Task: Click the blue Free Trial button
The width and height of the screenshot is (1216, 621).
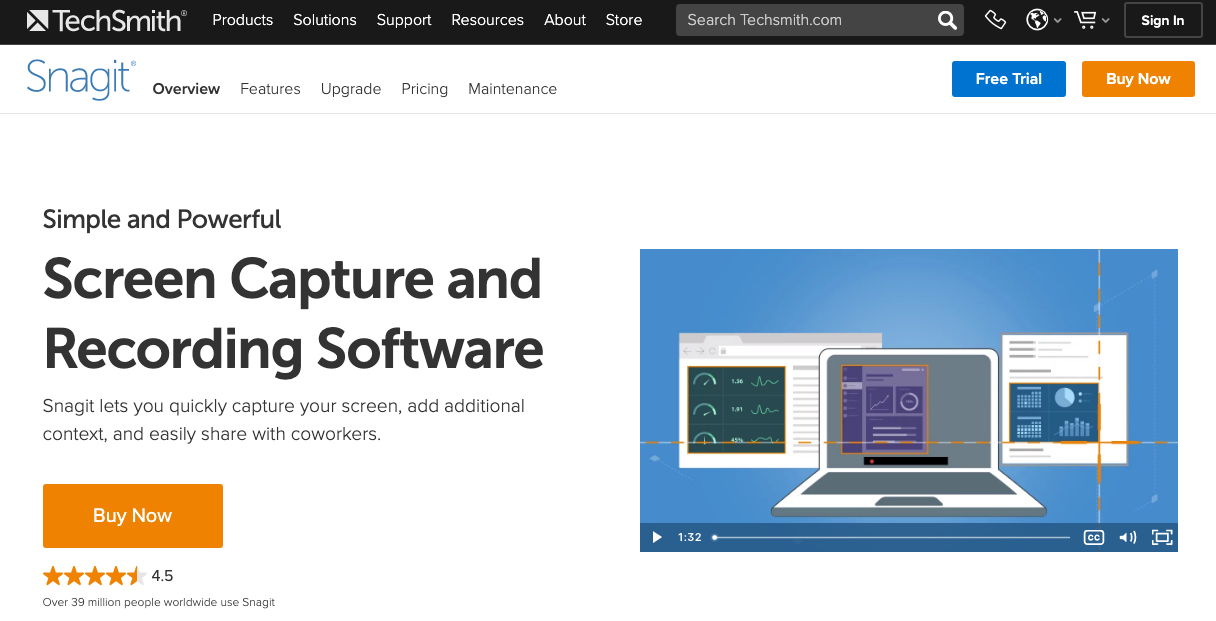Action: (x=1008, y=79)
